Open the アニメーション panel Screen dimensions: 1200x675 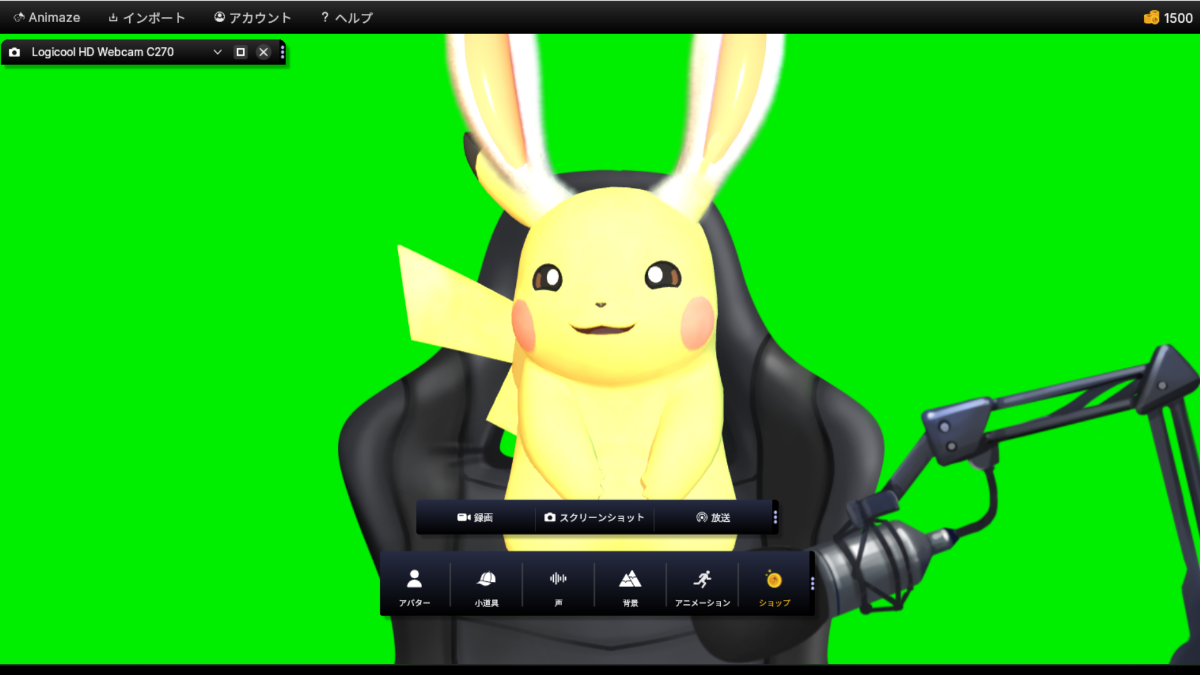click(702, 587)
